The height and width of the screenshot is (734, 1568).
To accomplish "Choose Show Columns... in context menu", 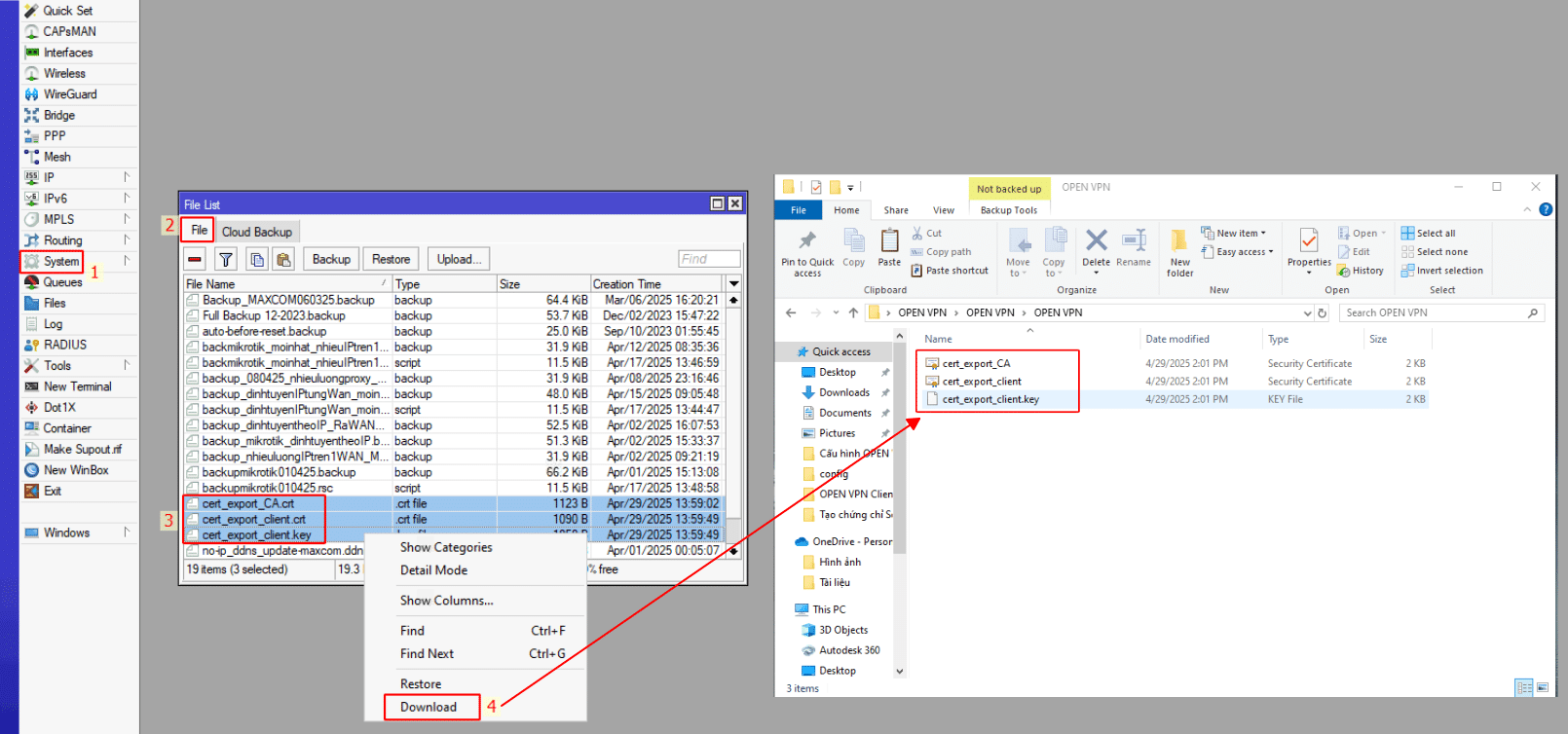I will coord(447,601).
